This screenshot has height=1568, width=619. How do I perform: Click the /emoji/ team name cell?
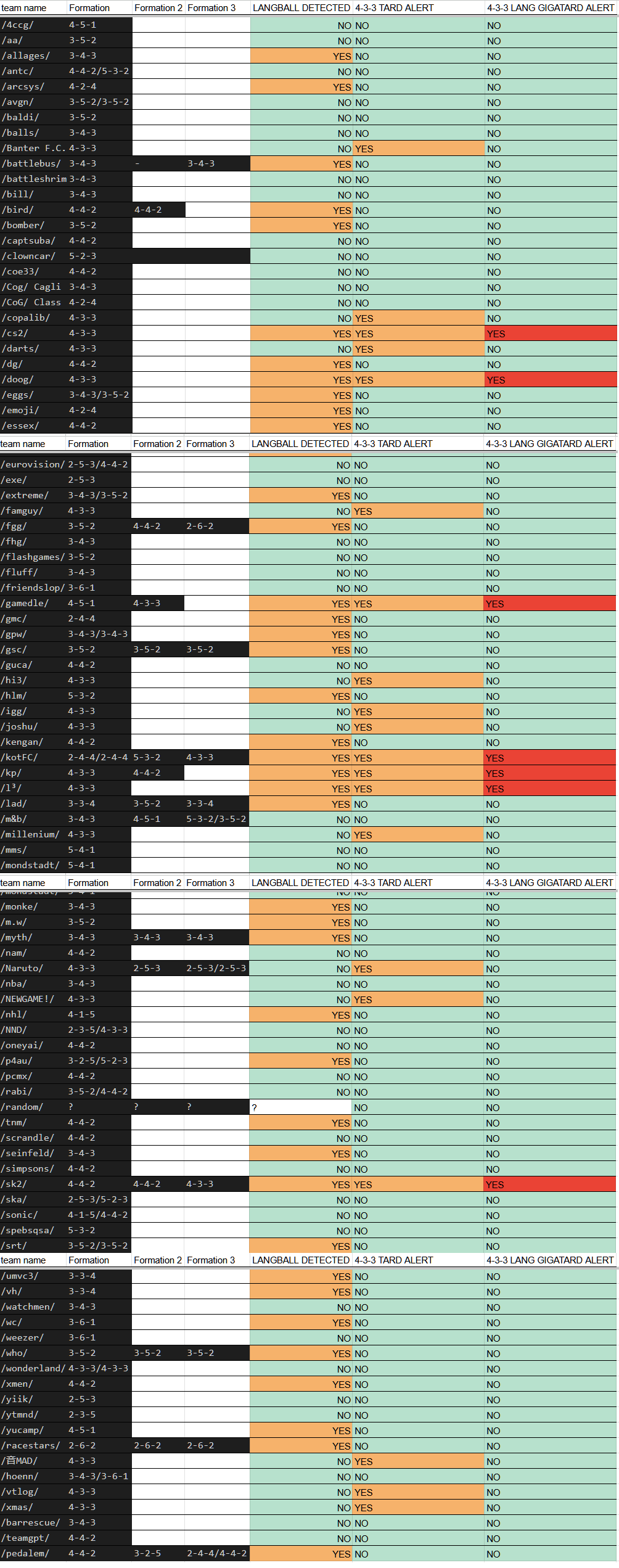pyautogui.click(x=34, y=411)
